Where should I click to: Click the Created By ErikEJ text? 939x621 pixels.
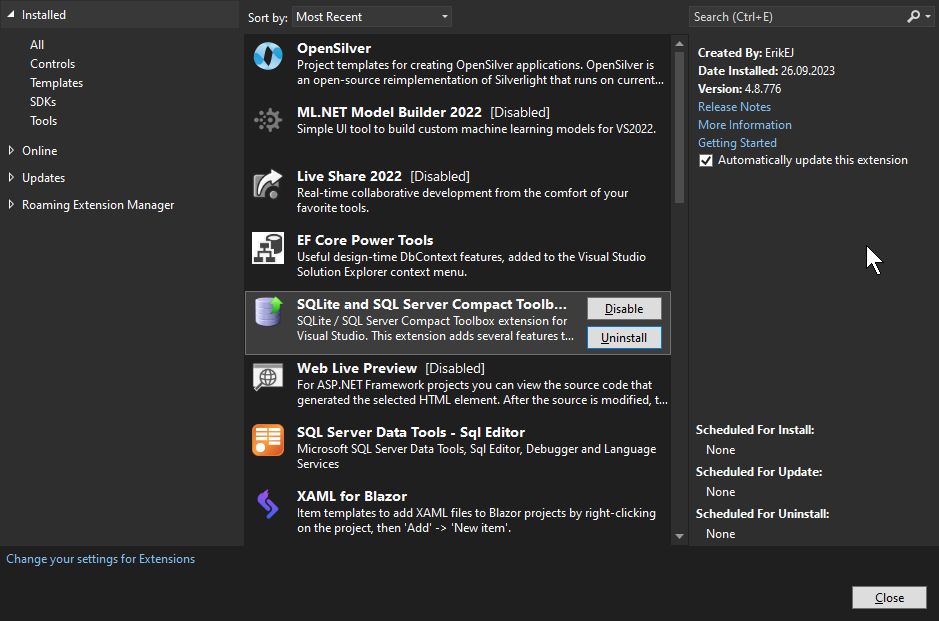[746, 53]
